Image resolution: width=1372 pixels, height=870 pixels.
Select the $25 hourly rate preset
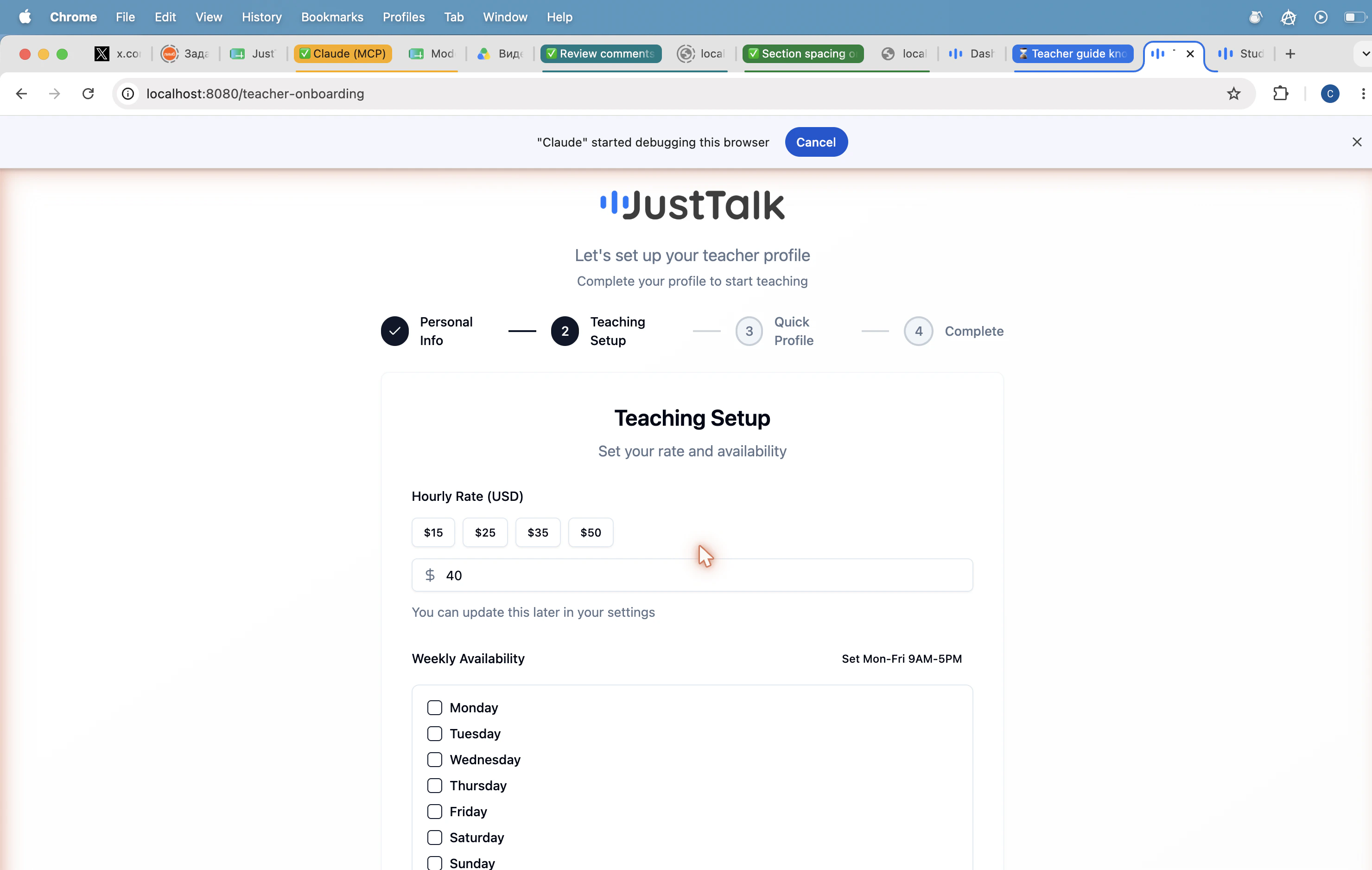tap(485, 532)
